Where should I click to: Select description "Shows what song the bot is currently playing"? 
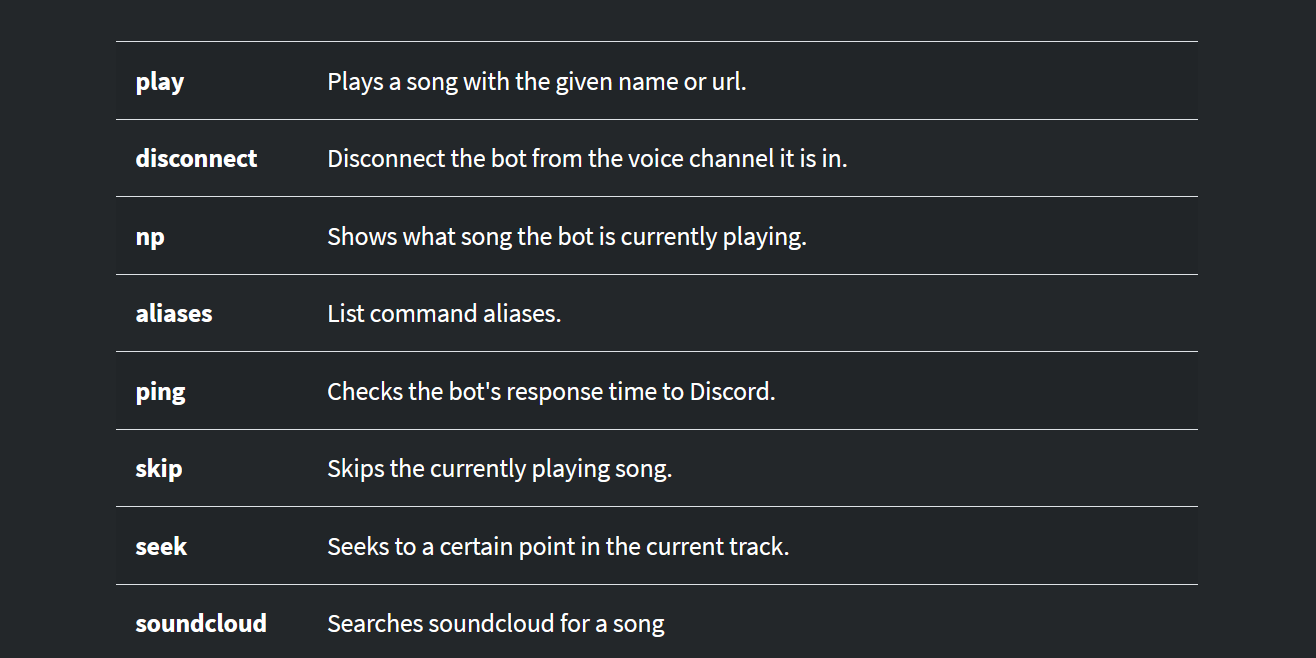click(x=567, y=238)
